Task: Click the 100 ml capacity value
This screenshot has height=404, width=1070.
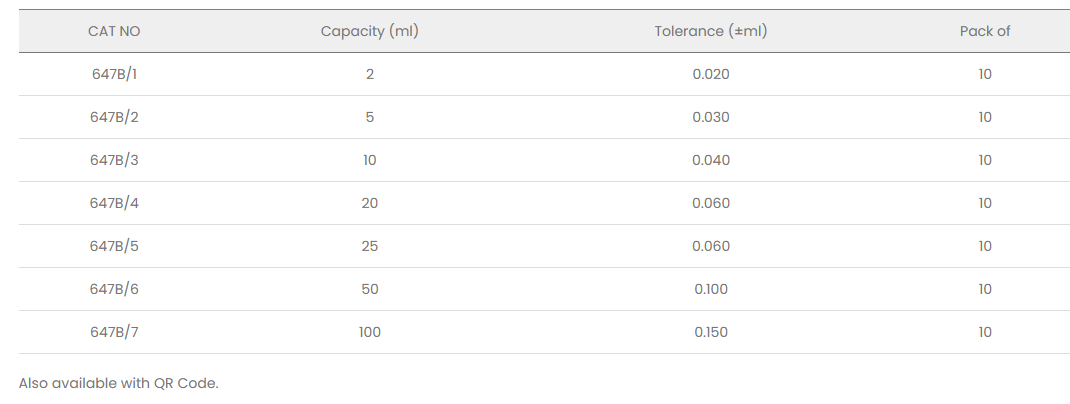Action: (x=370, y=332)
